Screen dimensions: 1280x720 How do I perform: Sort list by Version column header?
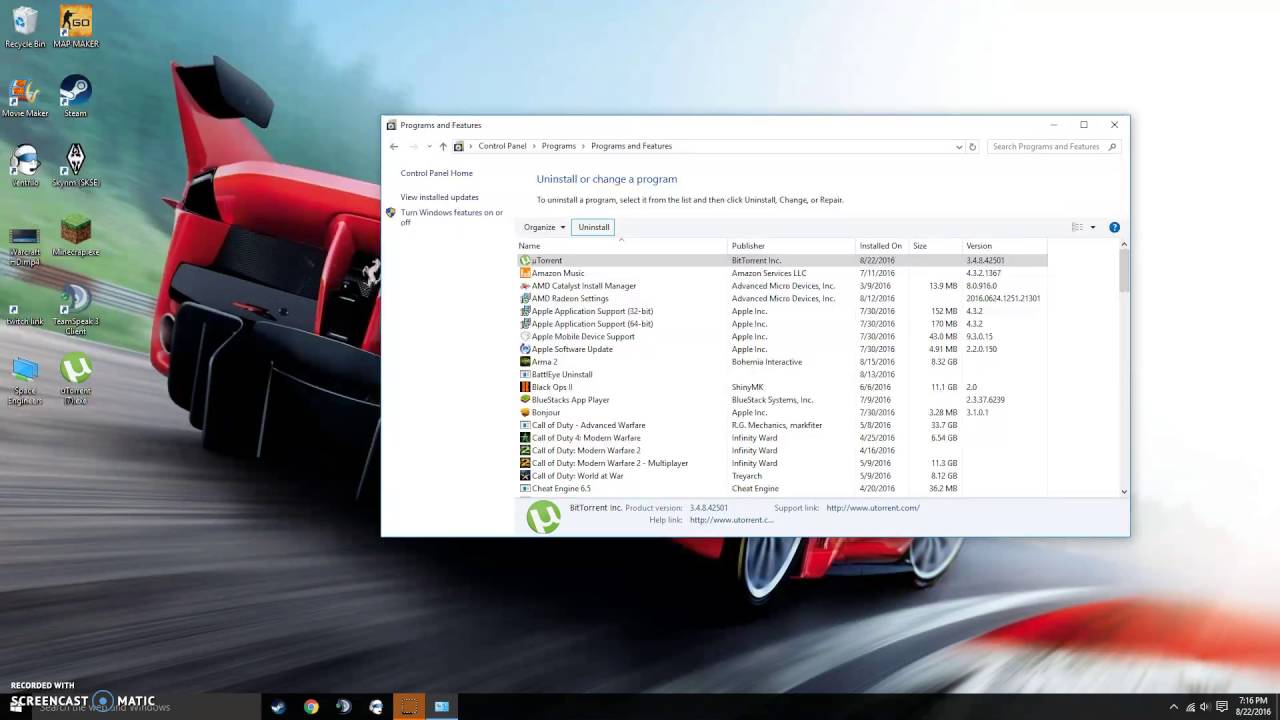click(1004, 246)
